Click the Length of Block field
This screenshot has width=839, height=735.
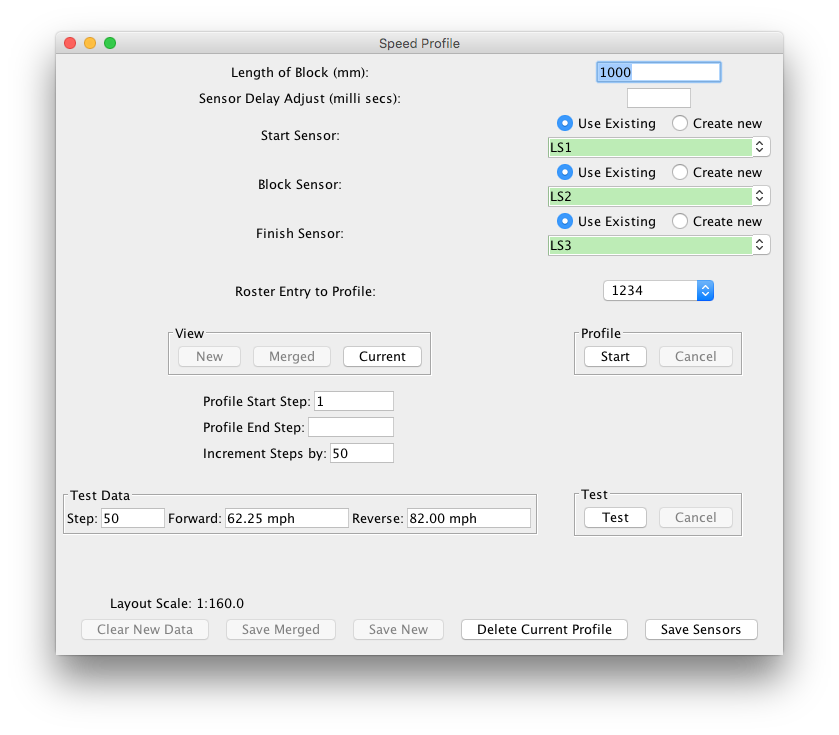658,72
